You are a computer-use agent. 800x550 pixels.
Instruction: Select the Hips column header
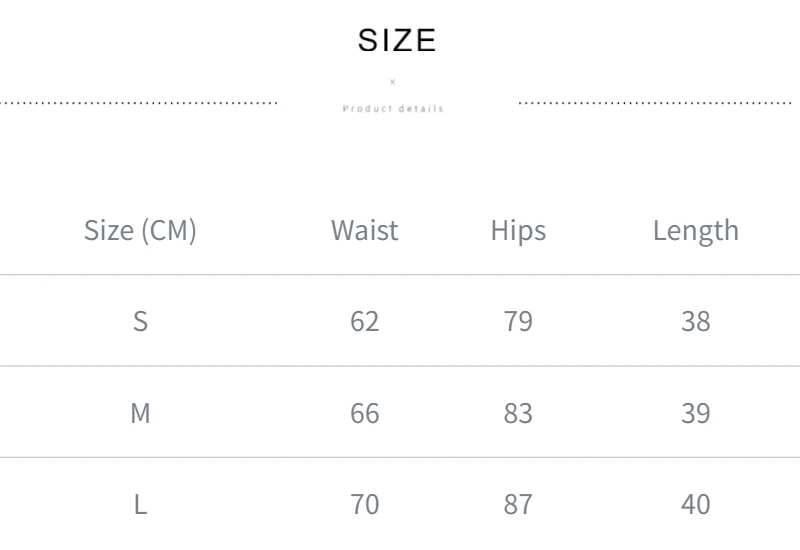coord(518,230)
